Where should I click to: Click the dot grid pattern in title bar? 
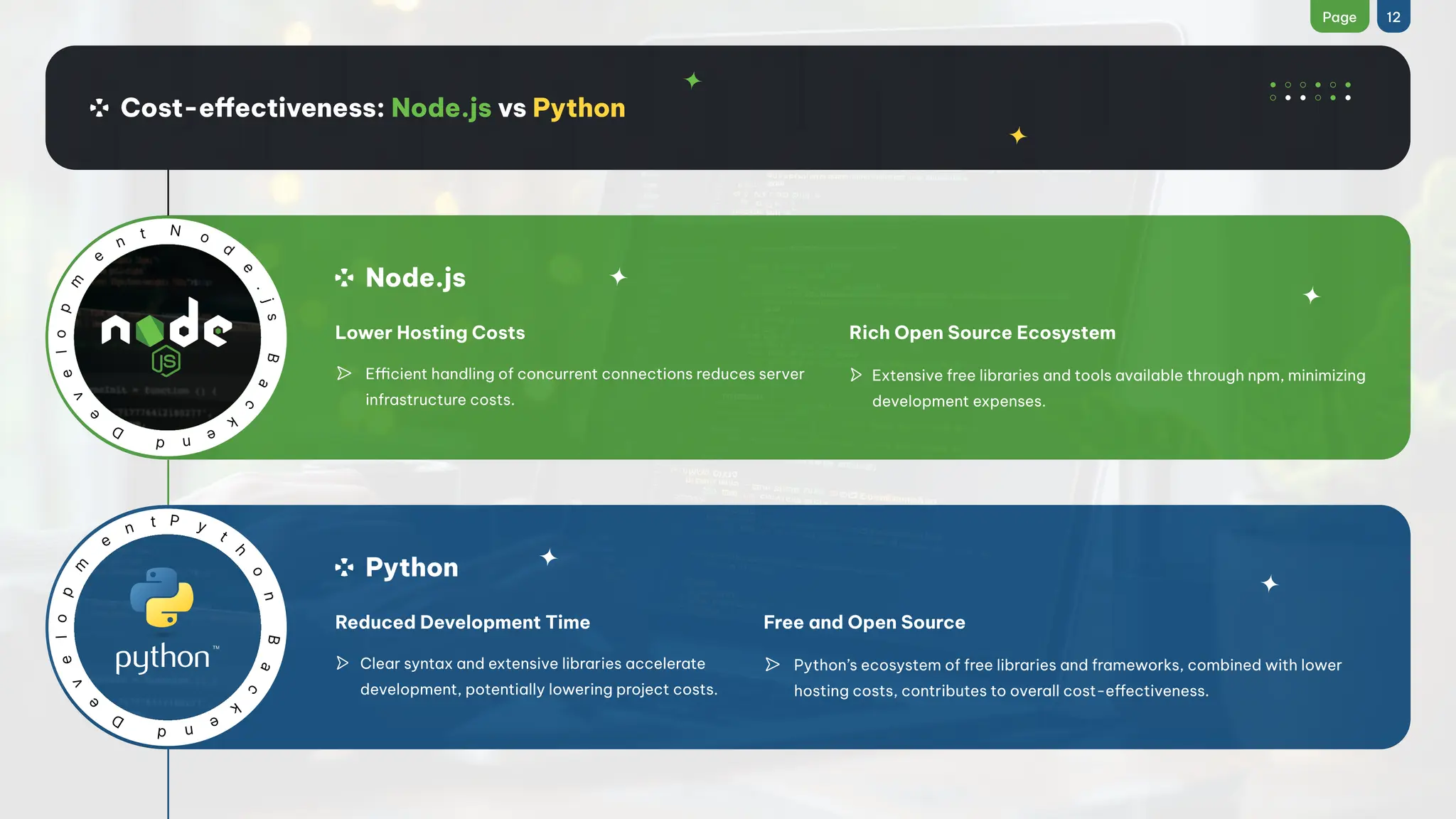pos(1310,91)
